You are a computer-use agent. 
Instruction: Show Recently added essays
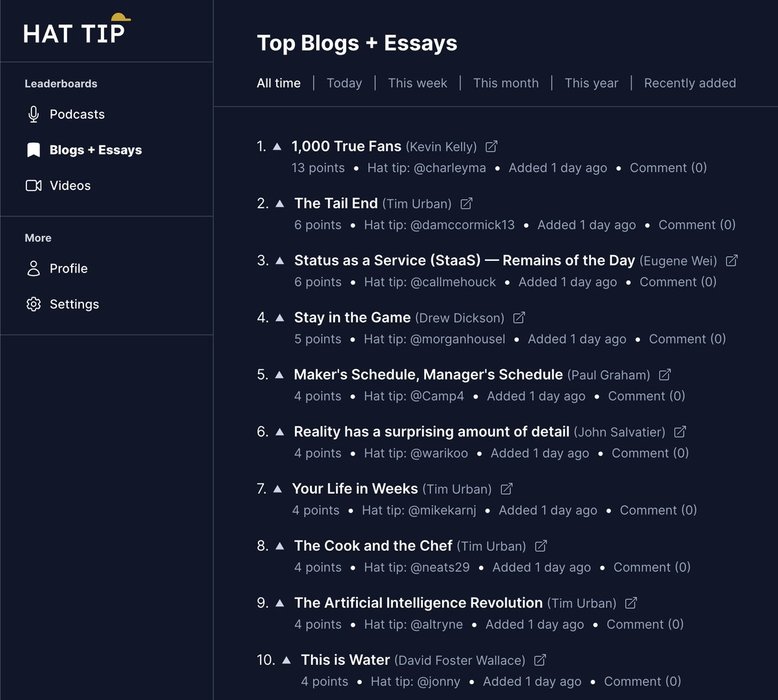point(690,83)
